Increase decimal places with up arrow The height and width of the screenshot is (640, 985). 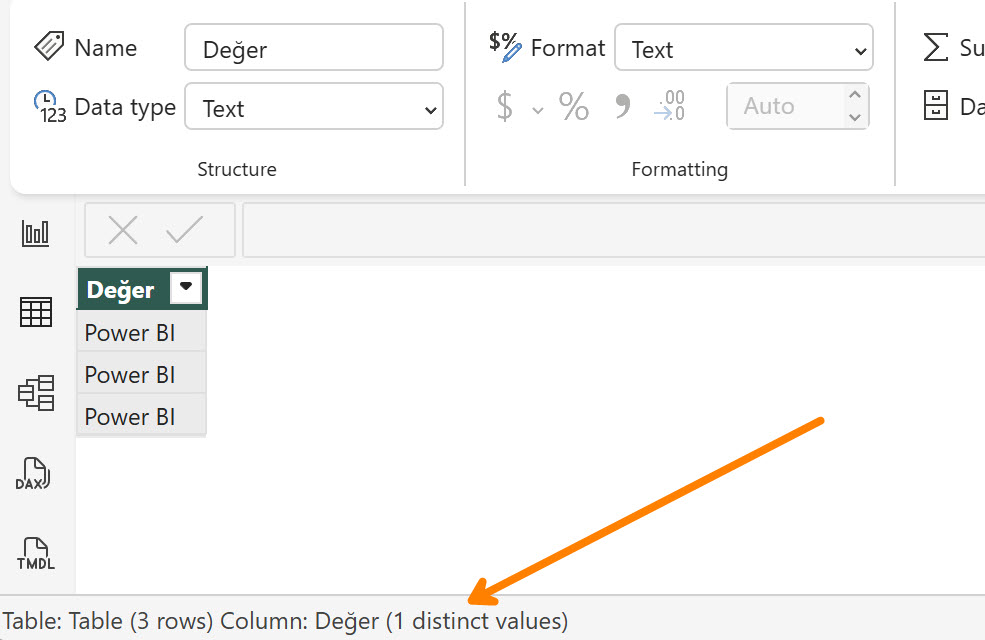click(854, 96)
